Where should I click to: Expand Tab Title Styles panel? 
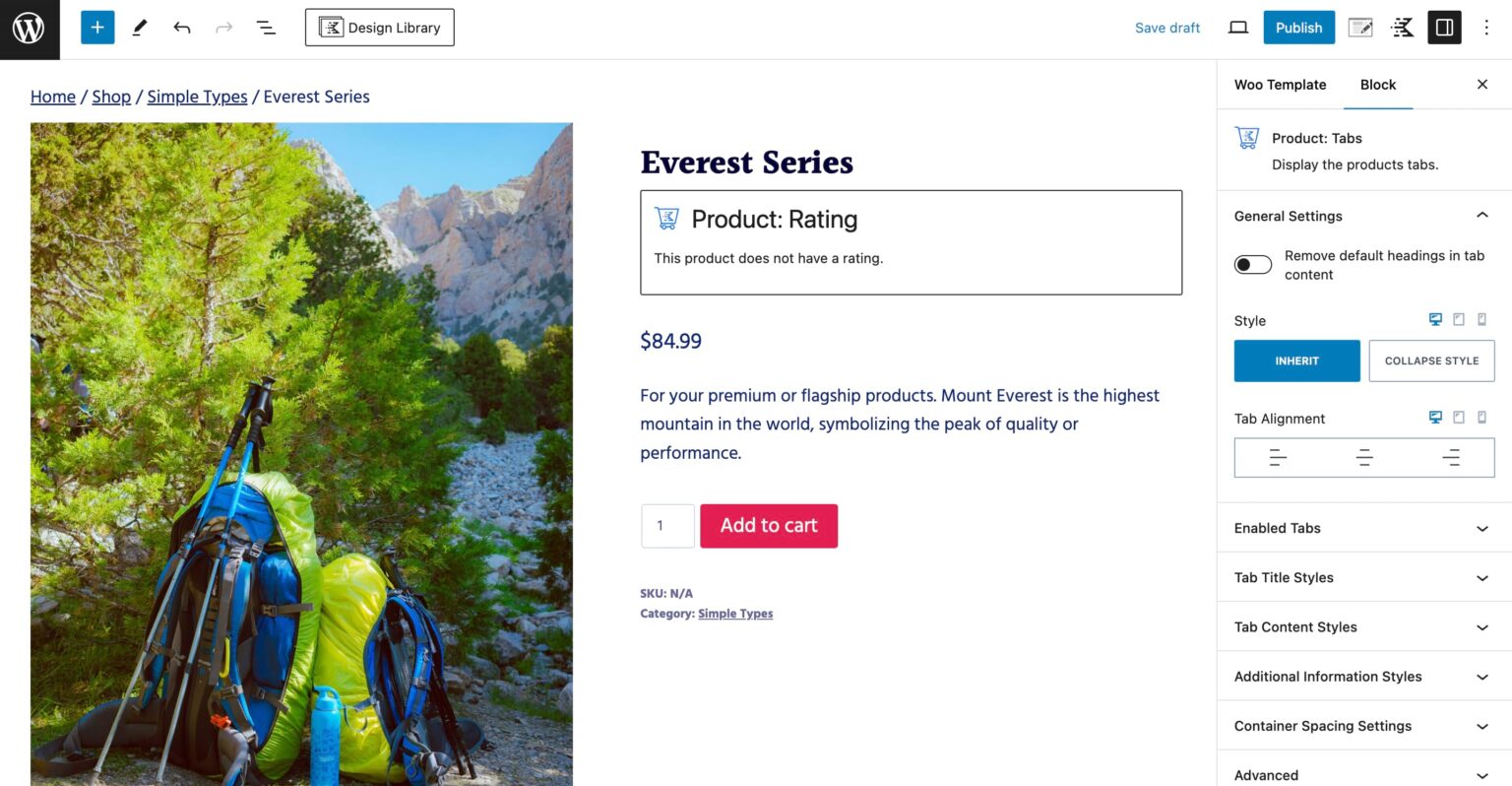(x=1363, y=577)
